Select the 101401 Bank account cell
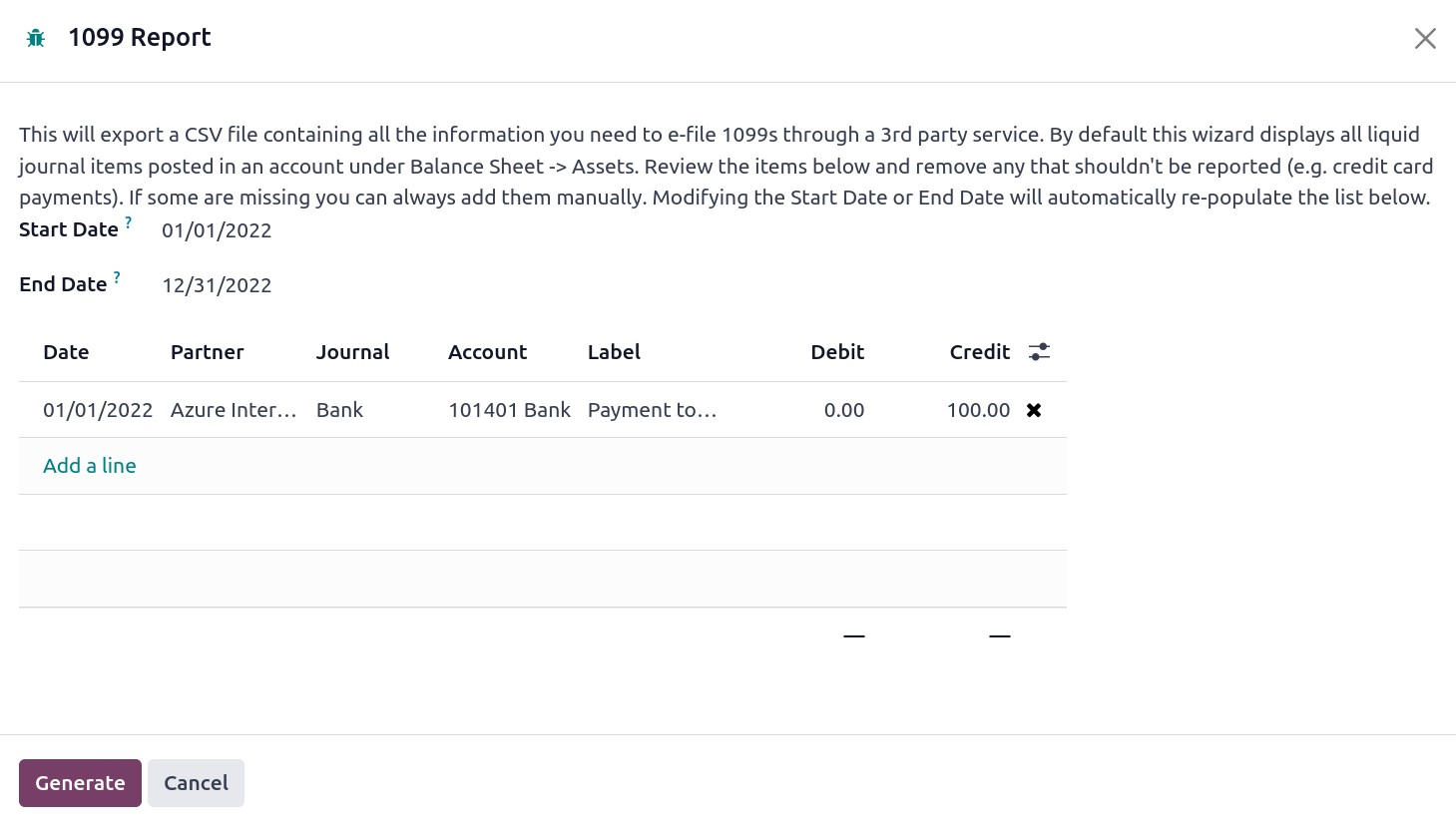 [x=509, y=410]
